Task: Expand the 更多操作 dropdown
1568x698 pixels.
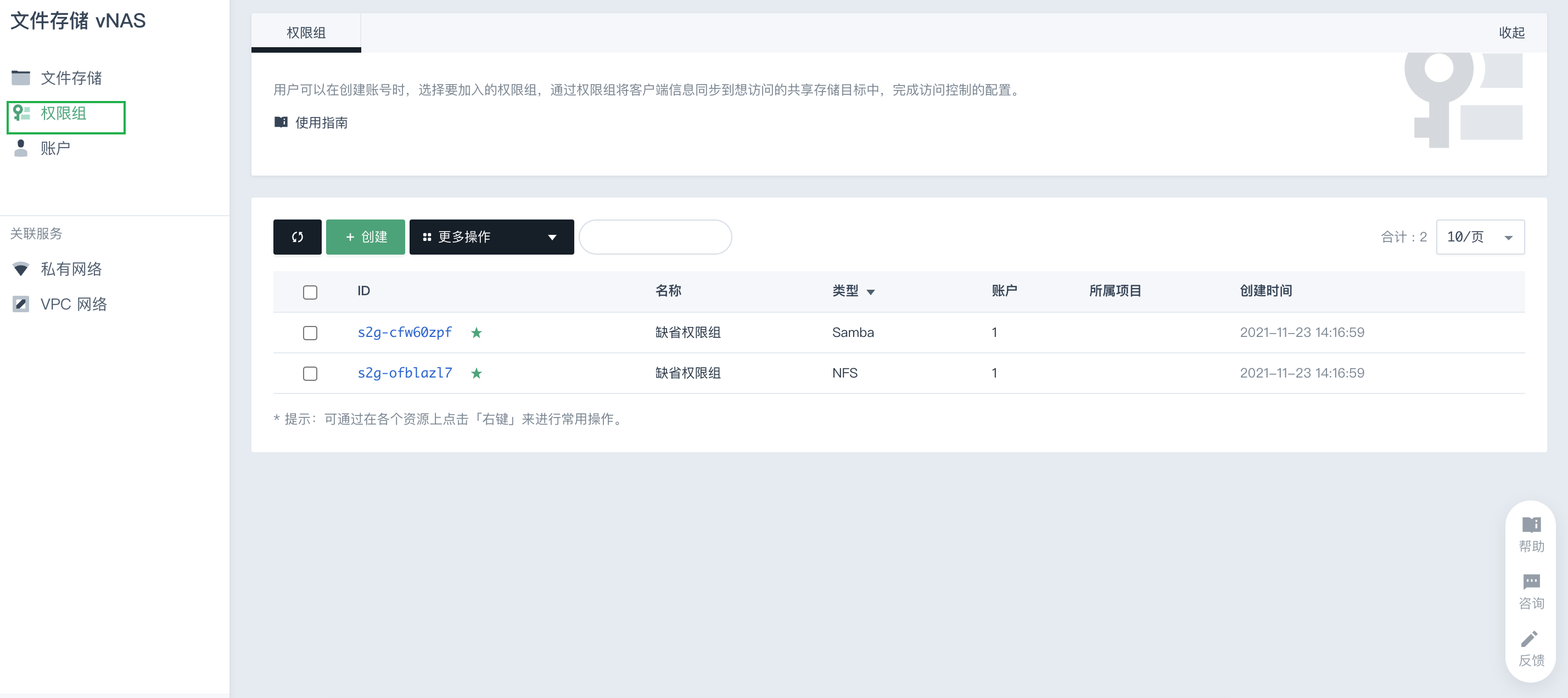Action: coord(491,237)
